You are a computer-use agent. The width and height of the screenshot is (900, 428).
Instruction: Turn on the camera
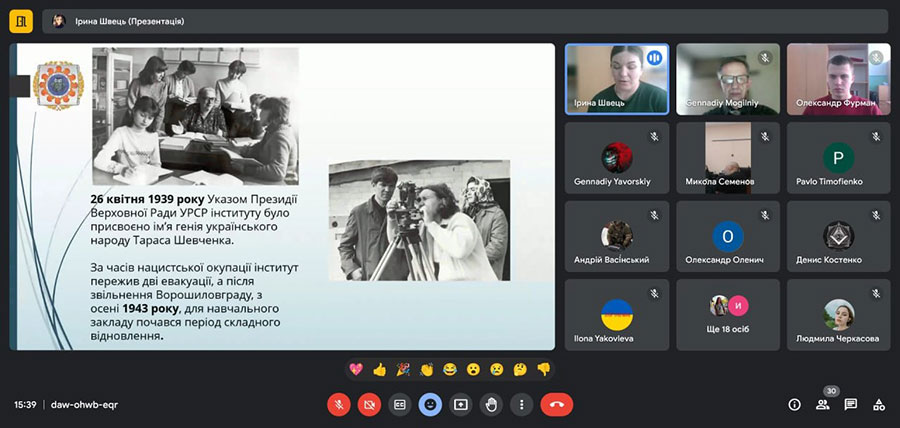369,404
